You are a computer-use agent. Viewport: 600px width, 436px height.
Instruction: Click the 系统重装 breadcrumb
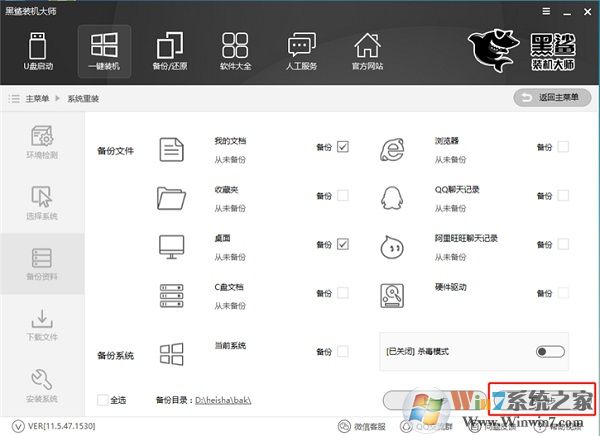click(x=83, y=99)
